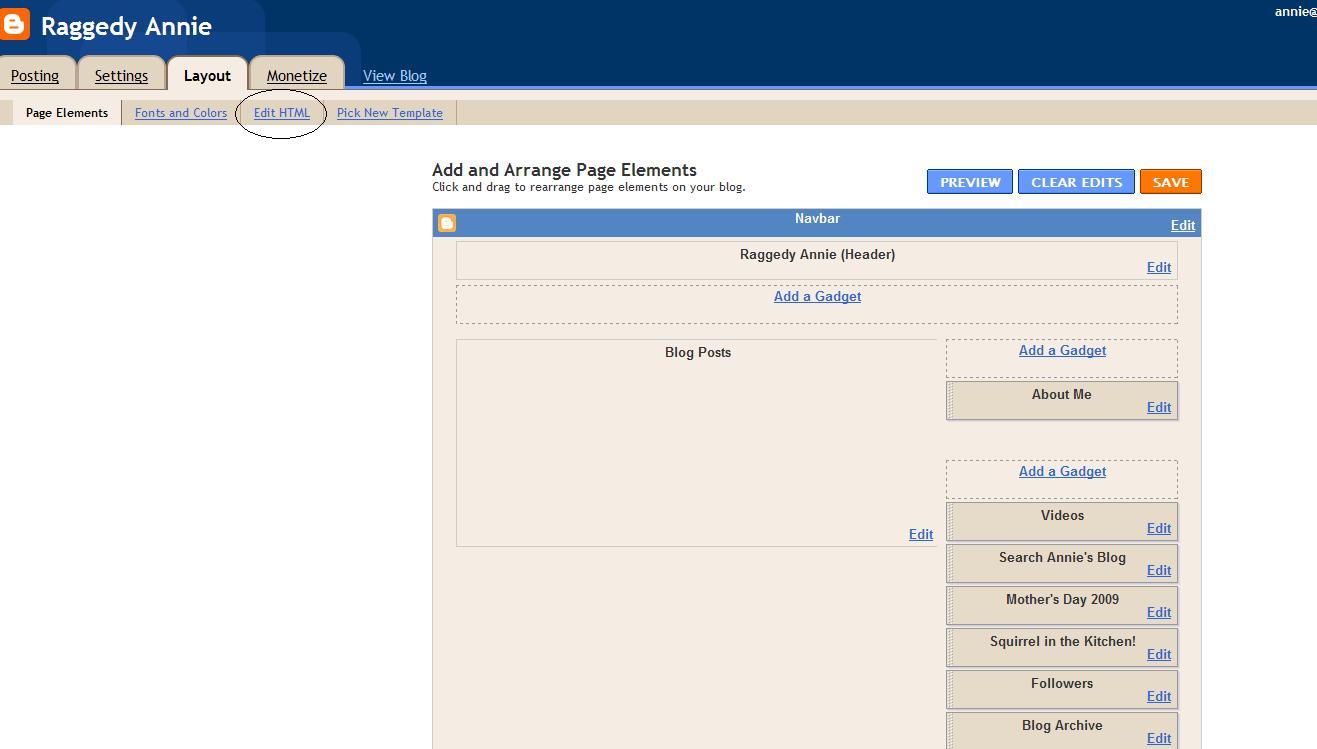Edit the Blog Archive gadget
1317x749 pixels.
1159,738
